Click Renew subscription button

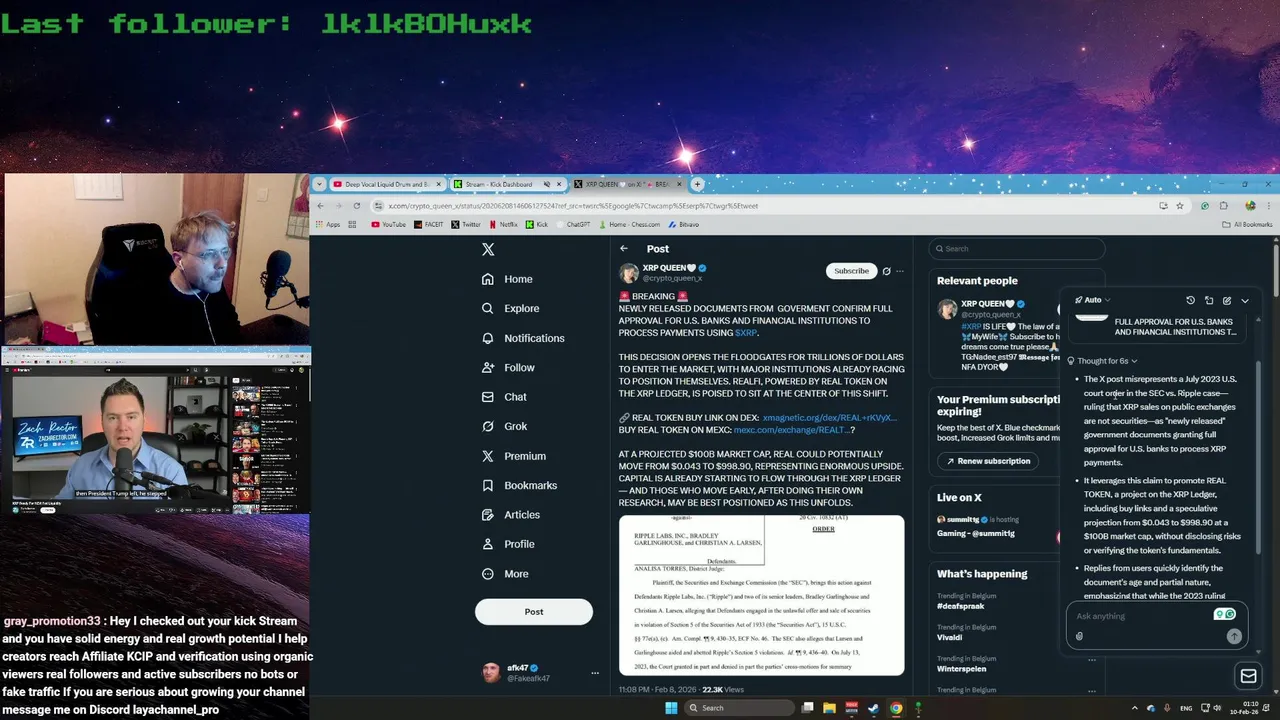click(x=987, y=461)
